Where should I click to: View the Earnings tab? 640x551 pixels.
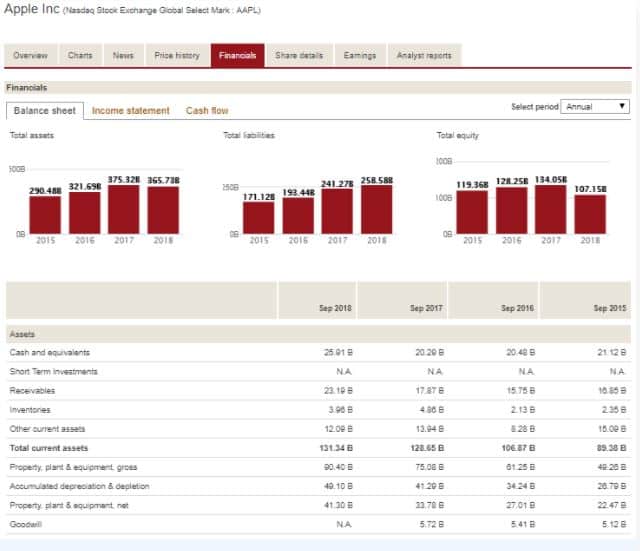[x=360, y=55]
